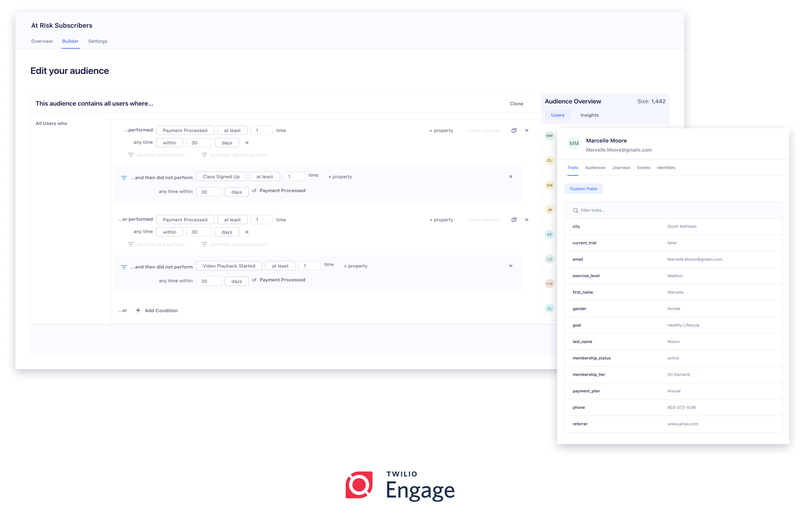Open "at least" dropdown in Class Signed Up row

[265, 177]
